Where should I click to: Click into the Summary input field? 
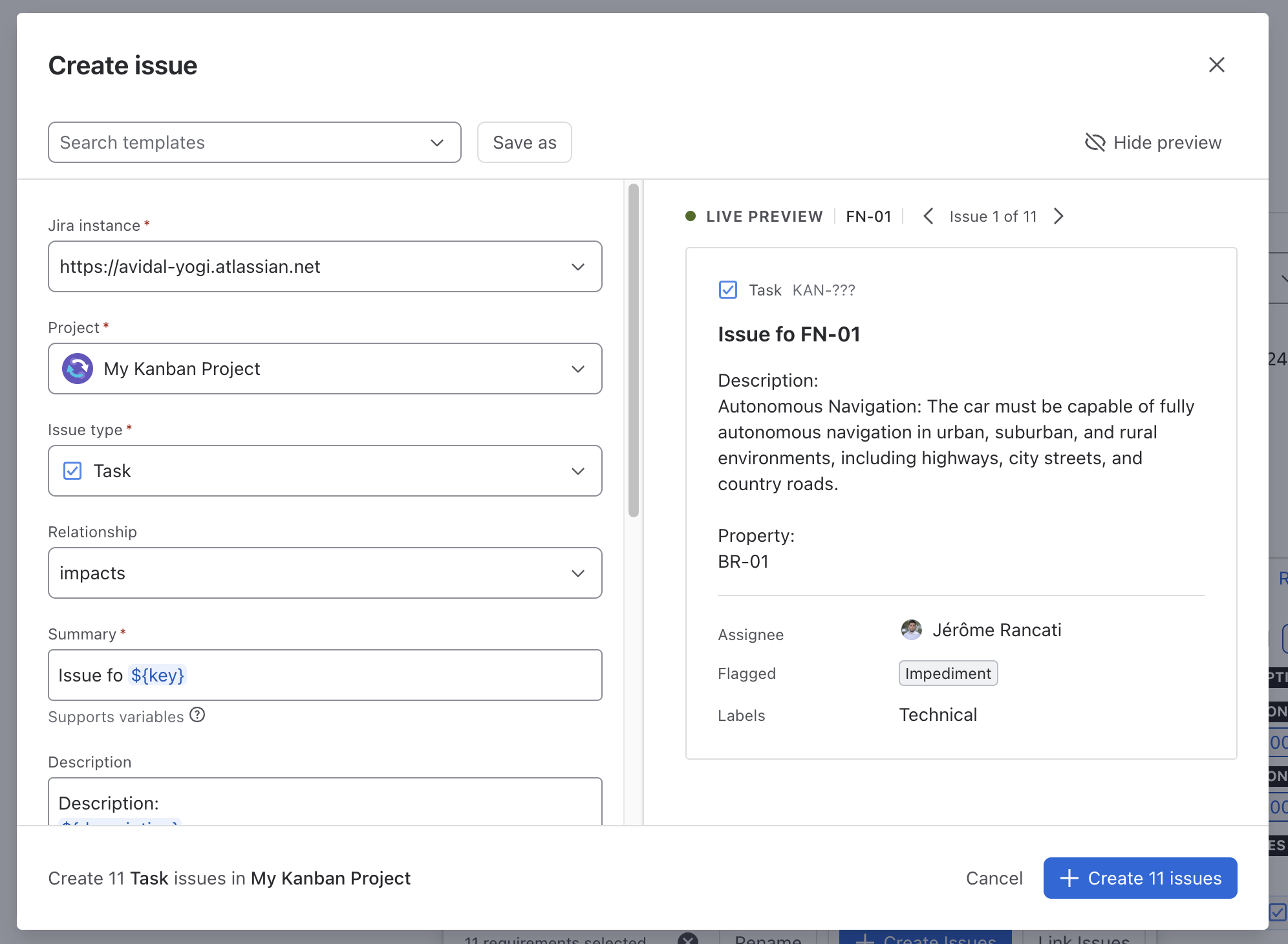tap(325, 675)
